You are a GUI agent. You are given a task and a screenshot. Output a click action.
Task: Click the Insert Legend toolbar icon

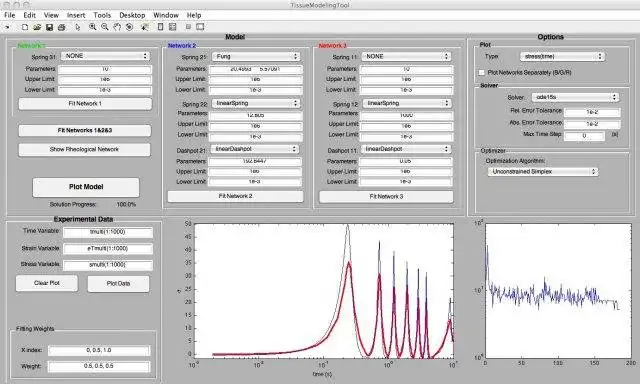(x=173, y=27)
